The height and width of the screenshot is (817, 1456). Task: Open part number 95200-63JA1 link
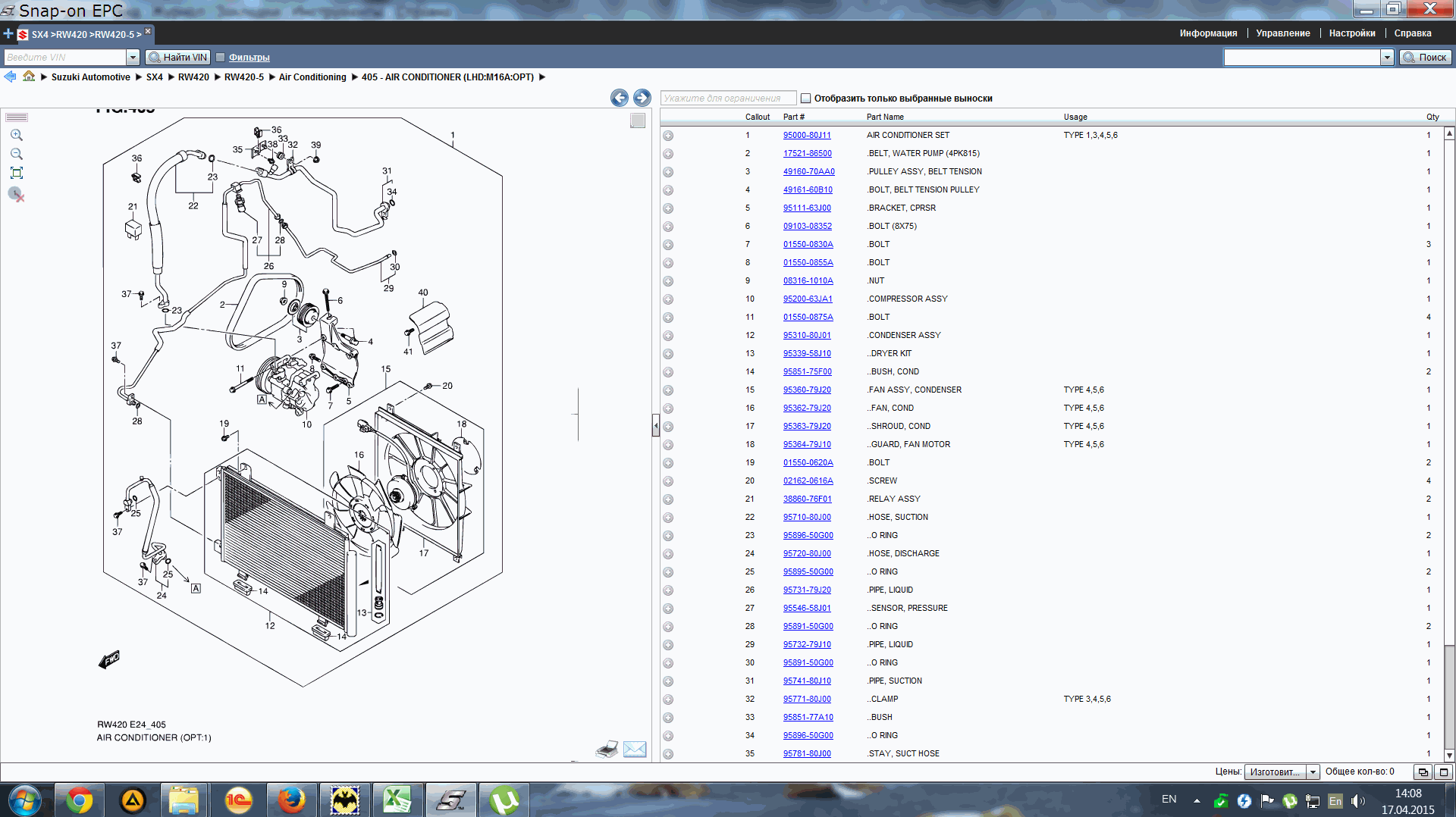(x=808, y=299)
